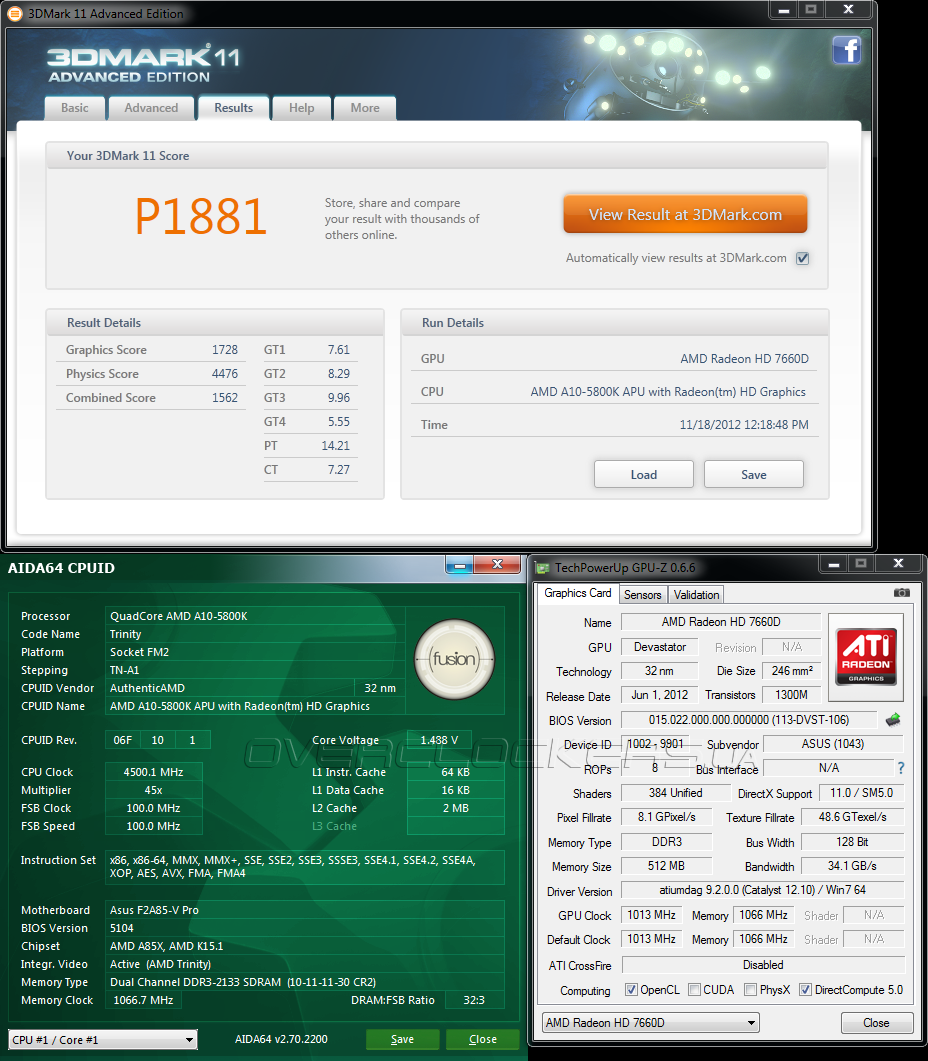Click the GPU-Z Driver Version field

762,890
